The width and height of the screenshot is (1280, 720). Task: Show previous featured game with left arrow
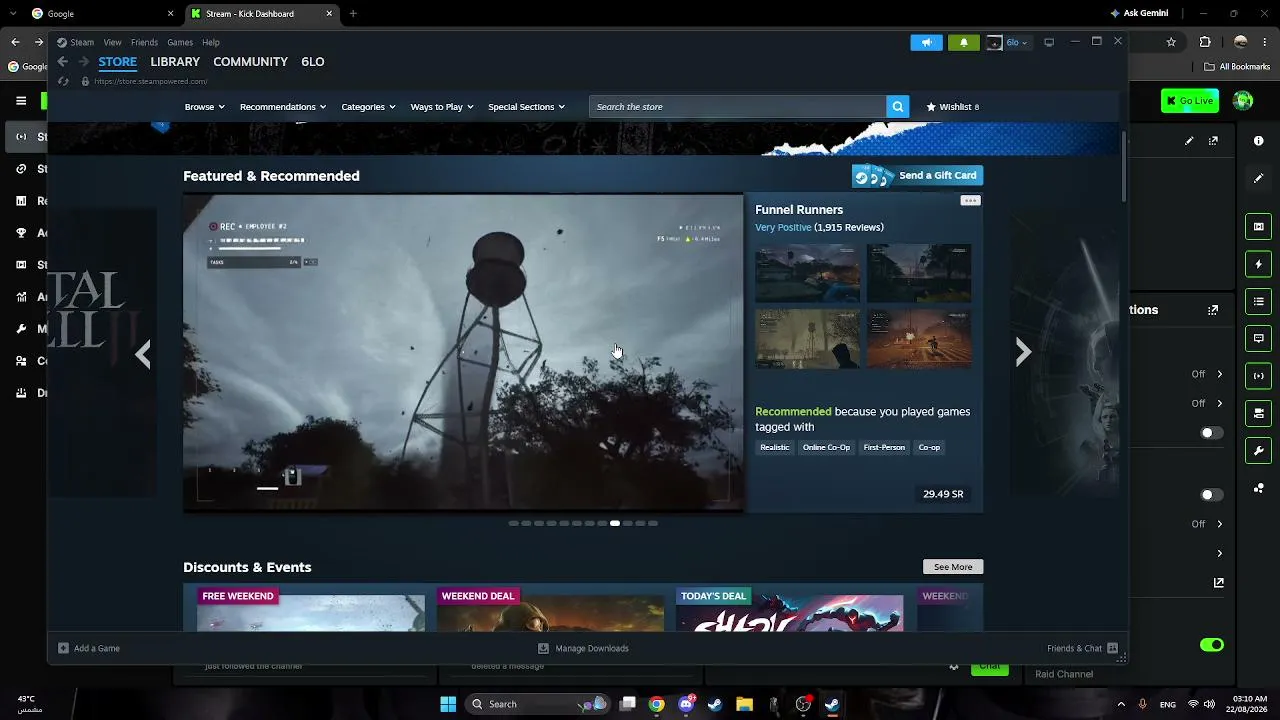[x=143, y=353]
